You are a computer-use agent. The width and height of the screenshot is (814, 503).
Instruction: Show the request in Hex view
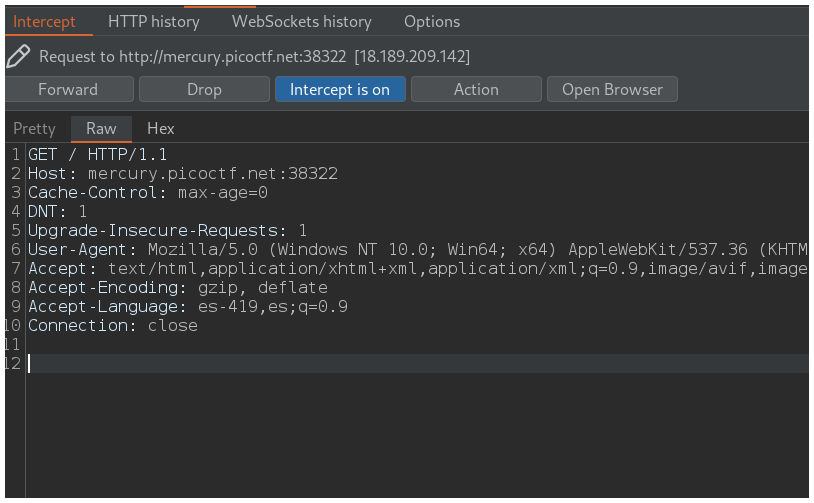tap(161, 128)
